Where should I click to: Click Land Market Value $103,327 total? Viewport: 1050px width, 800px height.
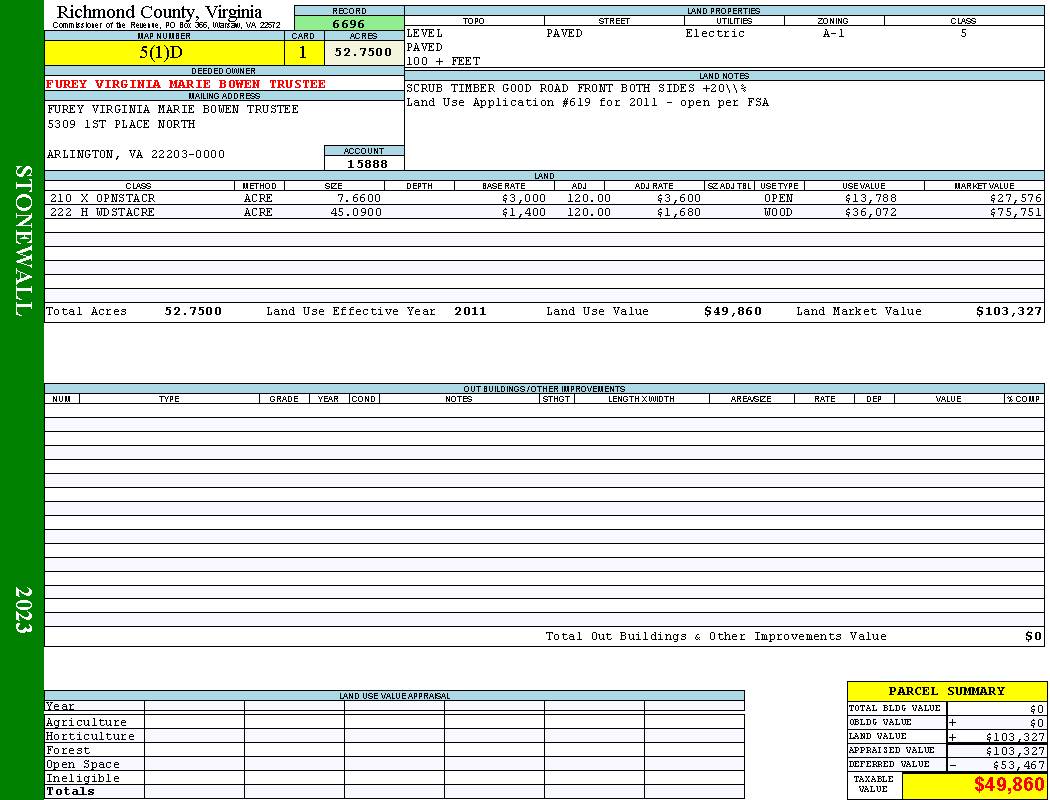tap(1009, 311)
